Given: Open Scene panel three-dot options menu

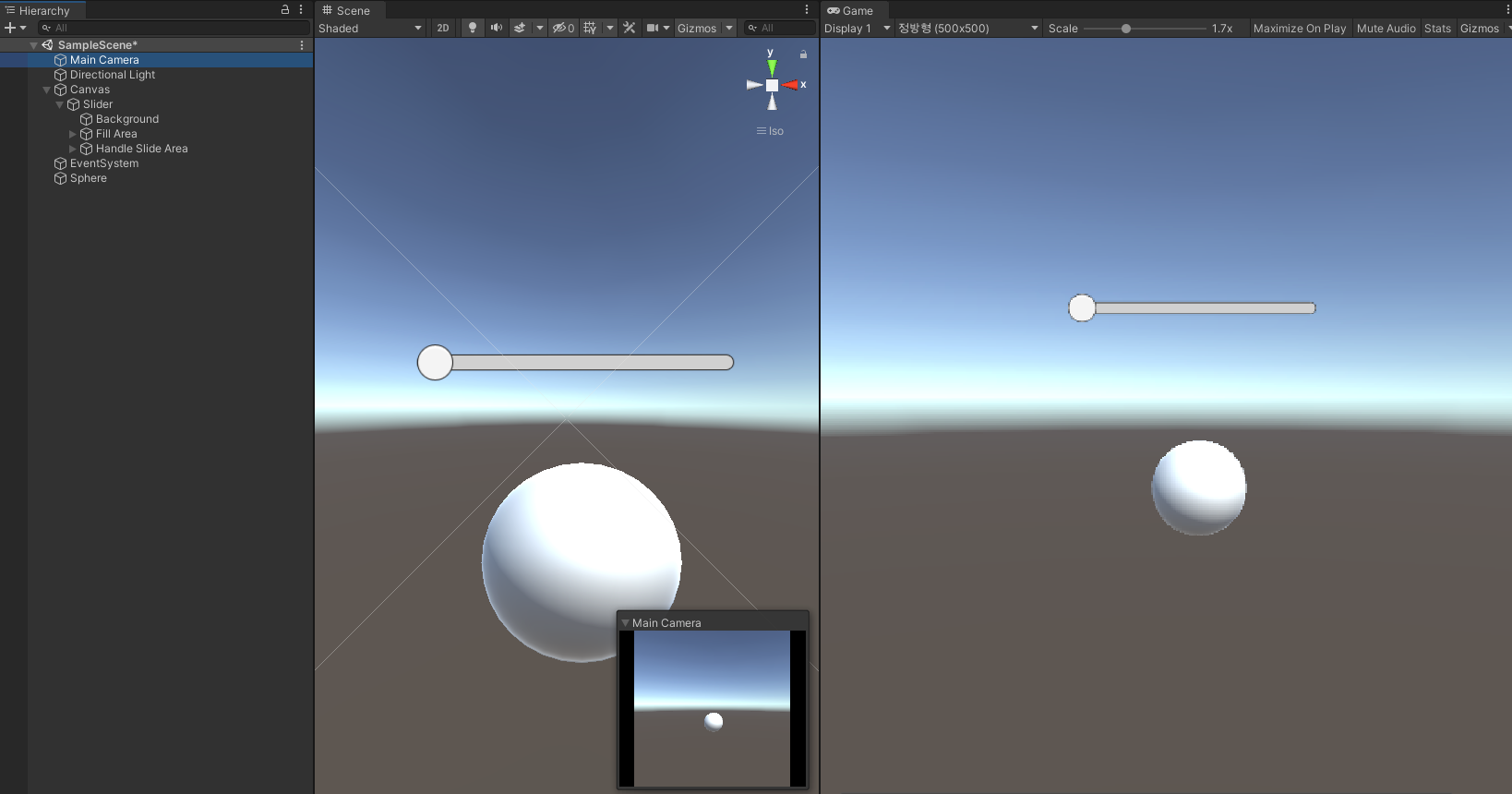Looking at the screenshot, I should [807, 9].
